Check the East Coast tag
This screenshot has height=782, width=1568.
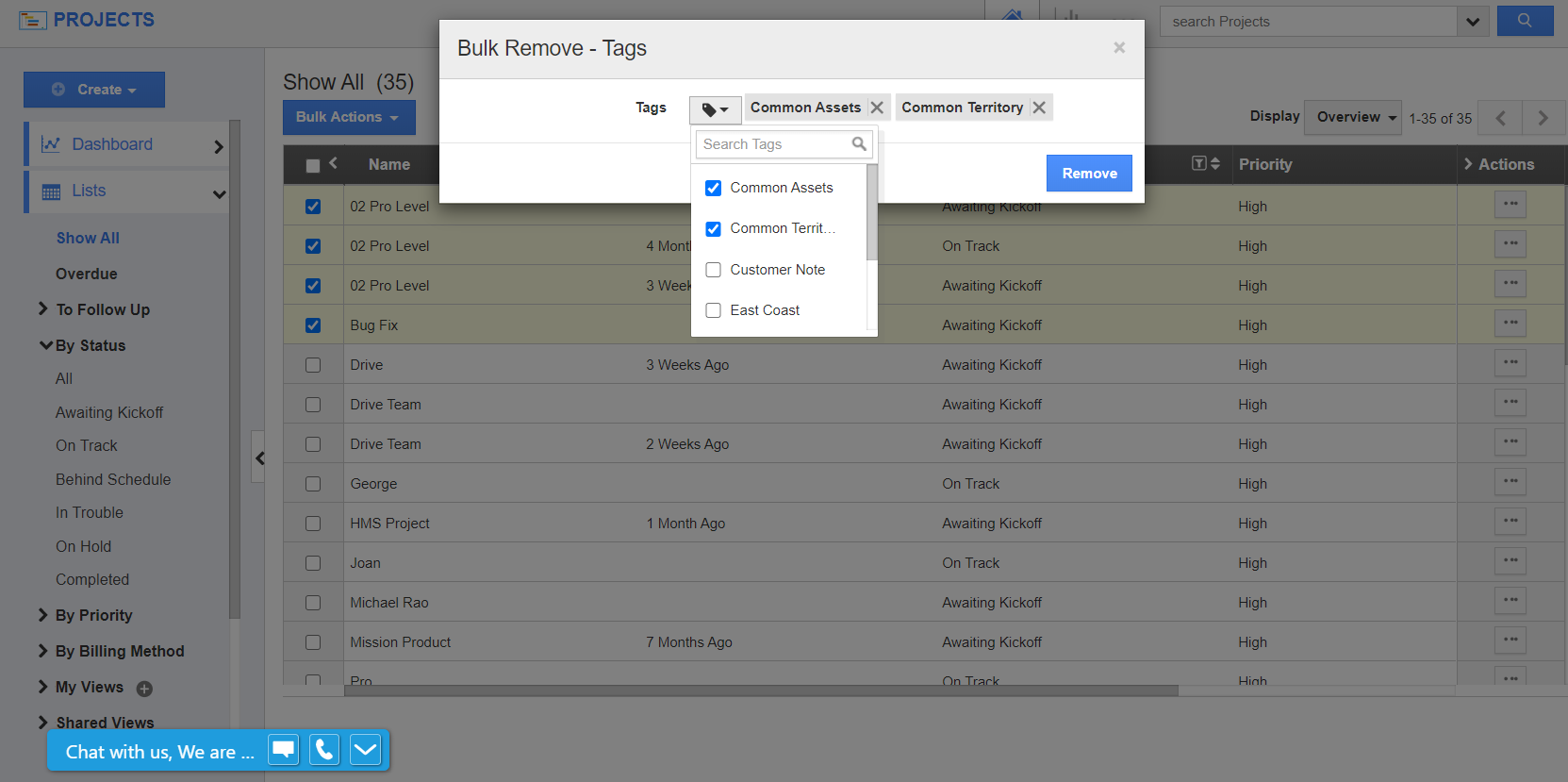[x=714, y=310]
